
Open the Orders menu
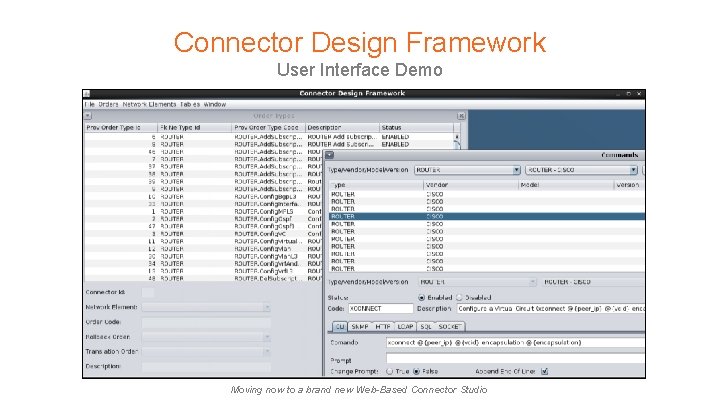click(x=108, y=105)
